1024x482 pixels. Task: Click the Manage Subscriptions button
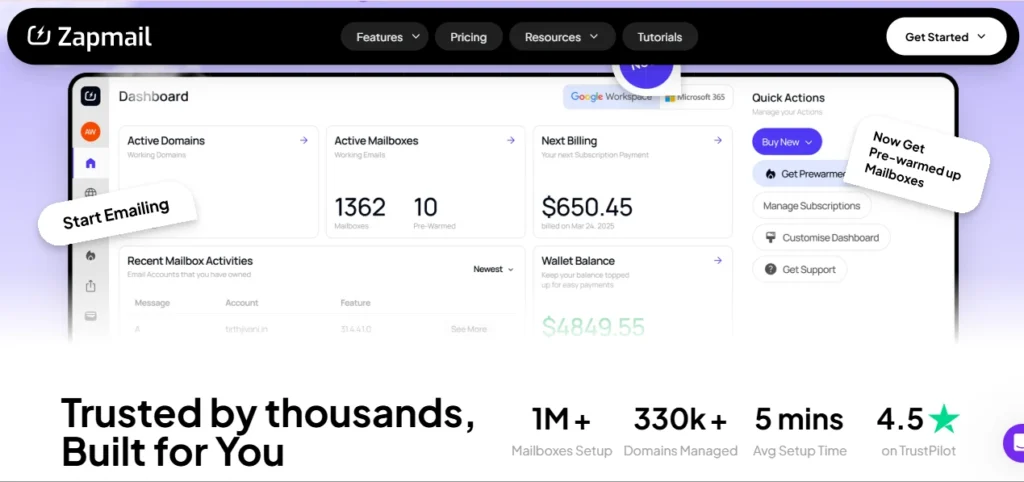[812, 206]
